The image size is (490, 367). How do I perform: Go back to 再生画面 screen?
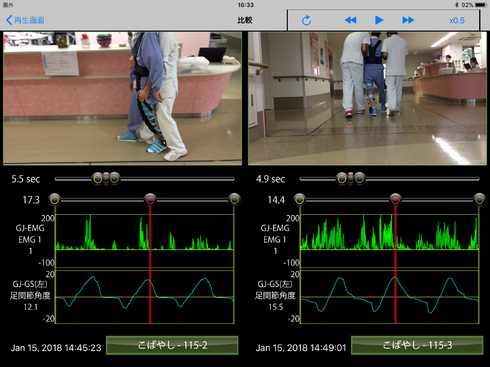click(25, 20)
